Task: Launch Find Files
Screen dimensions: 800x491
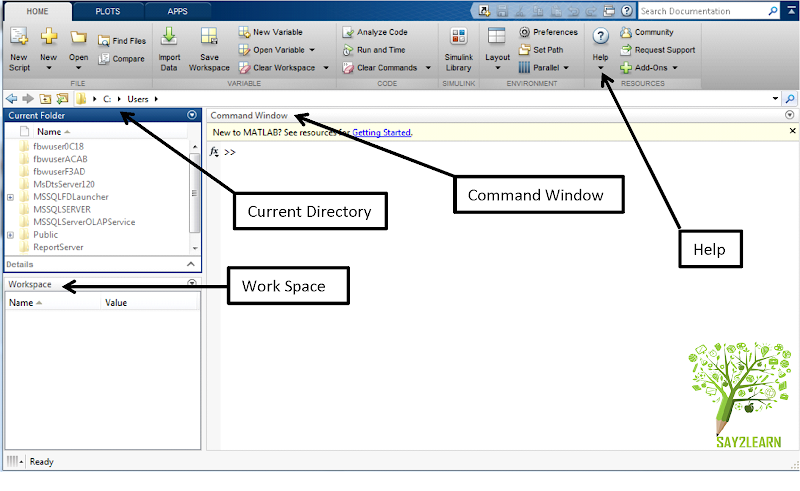Action: [122, 41]
